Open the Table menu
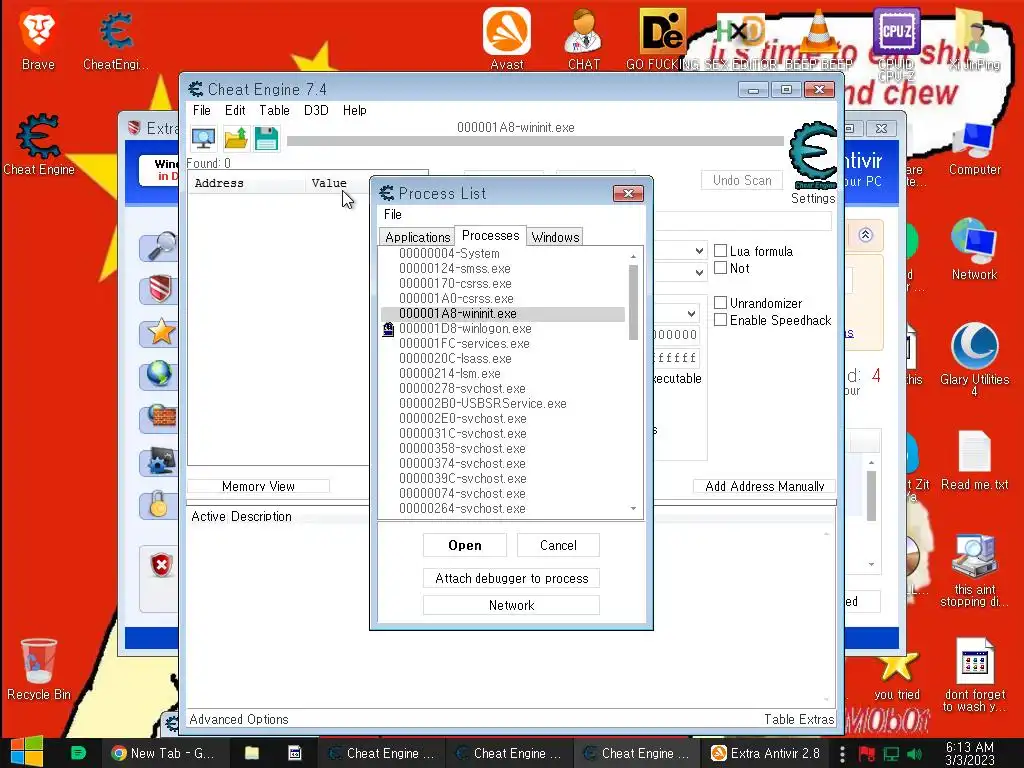 coord(274,110)
